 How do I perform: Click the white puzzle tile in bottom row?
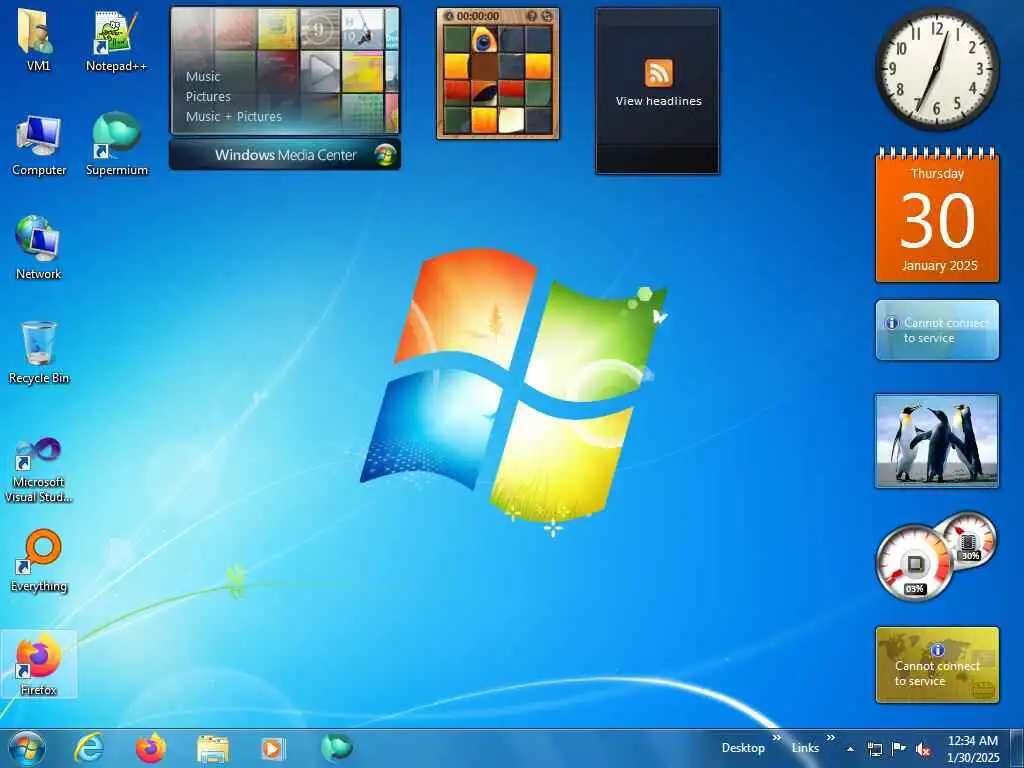pyautogui.click(x=511, y=120)
